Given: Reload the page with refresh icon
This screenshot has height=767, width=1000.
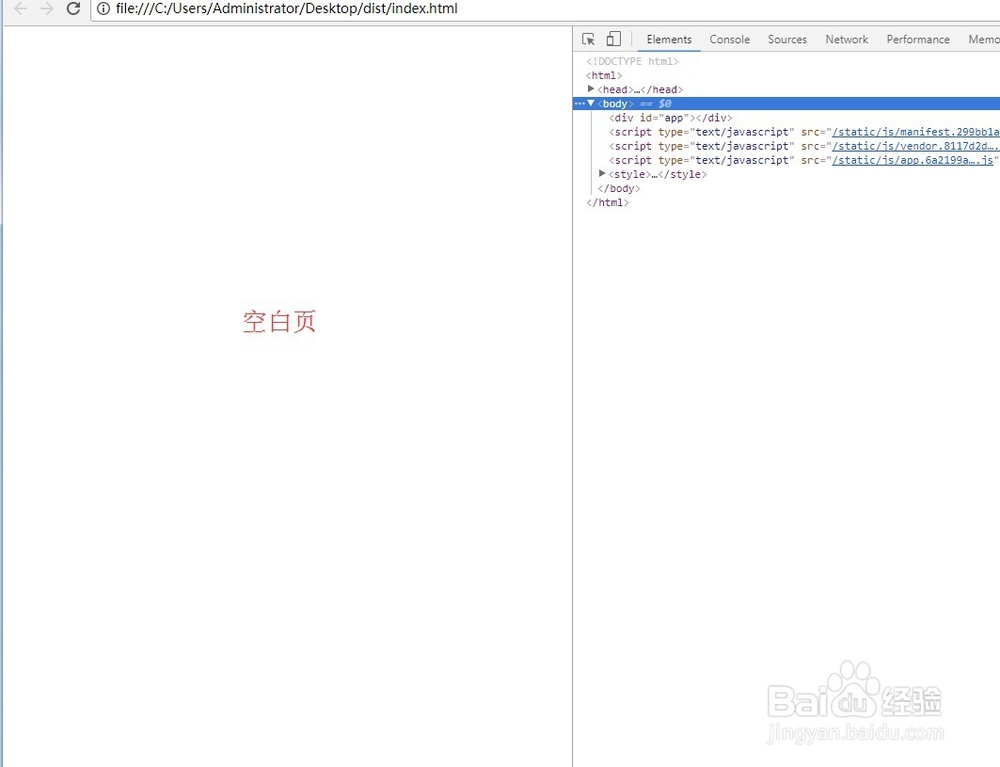Looking at the screenshot, I should (73, 9).
